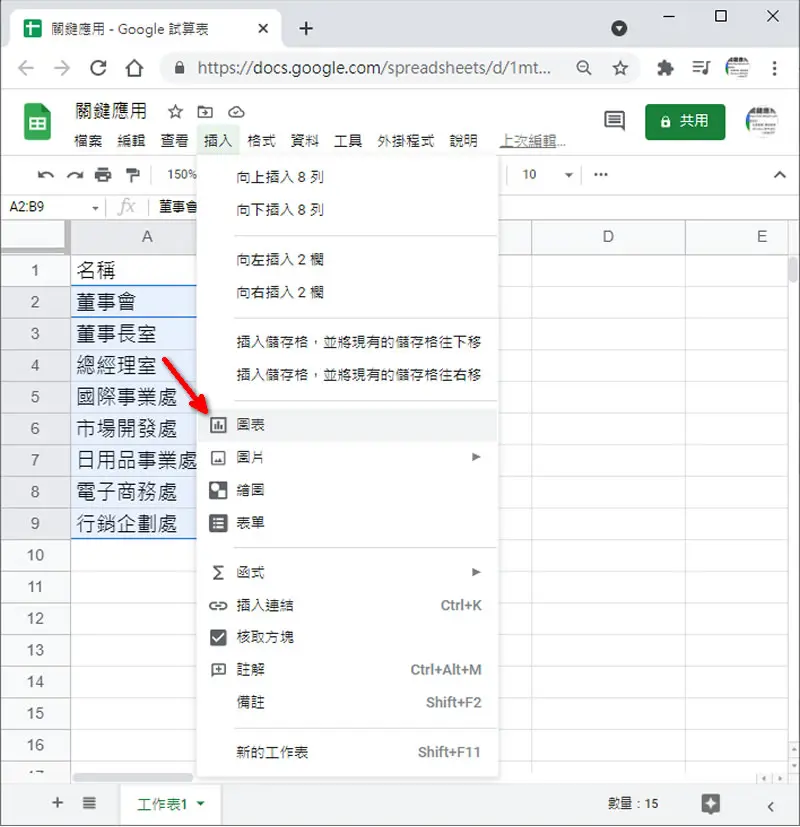Star the document next to title

pos(175,112)
